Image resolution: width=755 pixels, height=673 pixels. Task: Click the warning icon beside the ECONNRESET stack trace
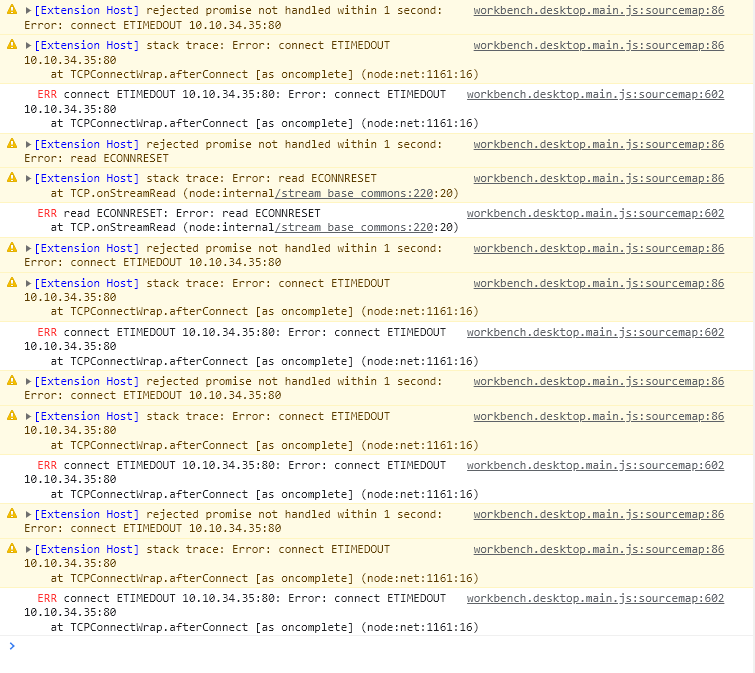pos(12,178)
